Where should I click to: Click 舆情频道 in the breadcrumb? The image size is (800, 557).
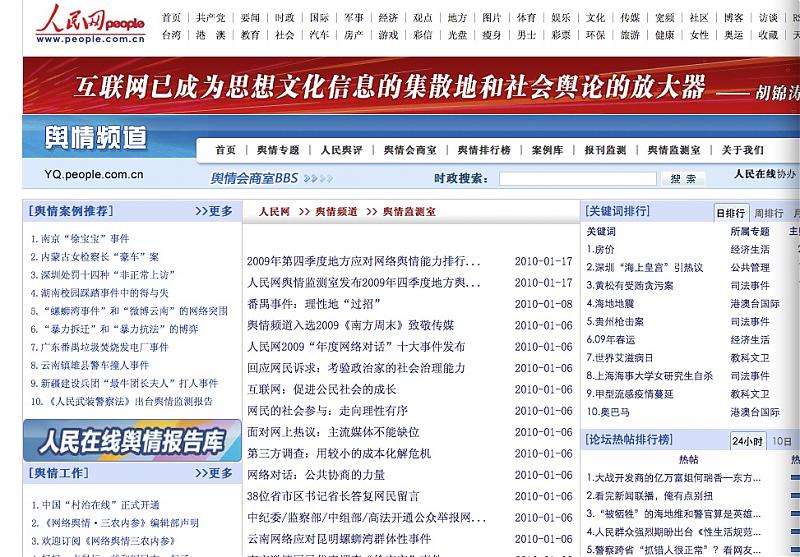pyautogui.click(x=336, y=212)
